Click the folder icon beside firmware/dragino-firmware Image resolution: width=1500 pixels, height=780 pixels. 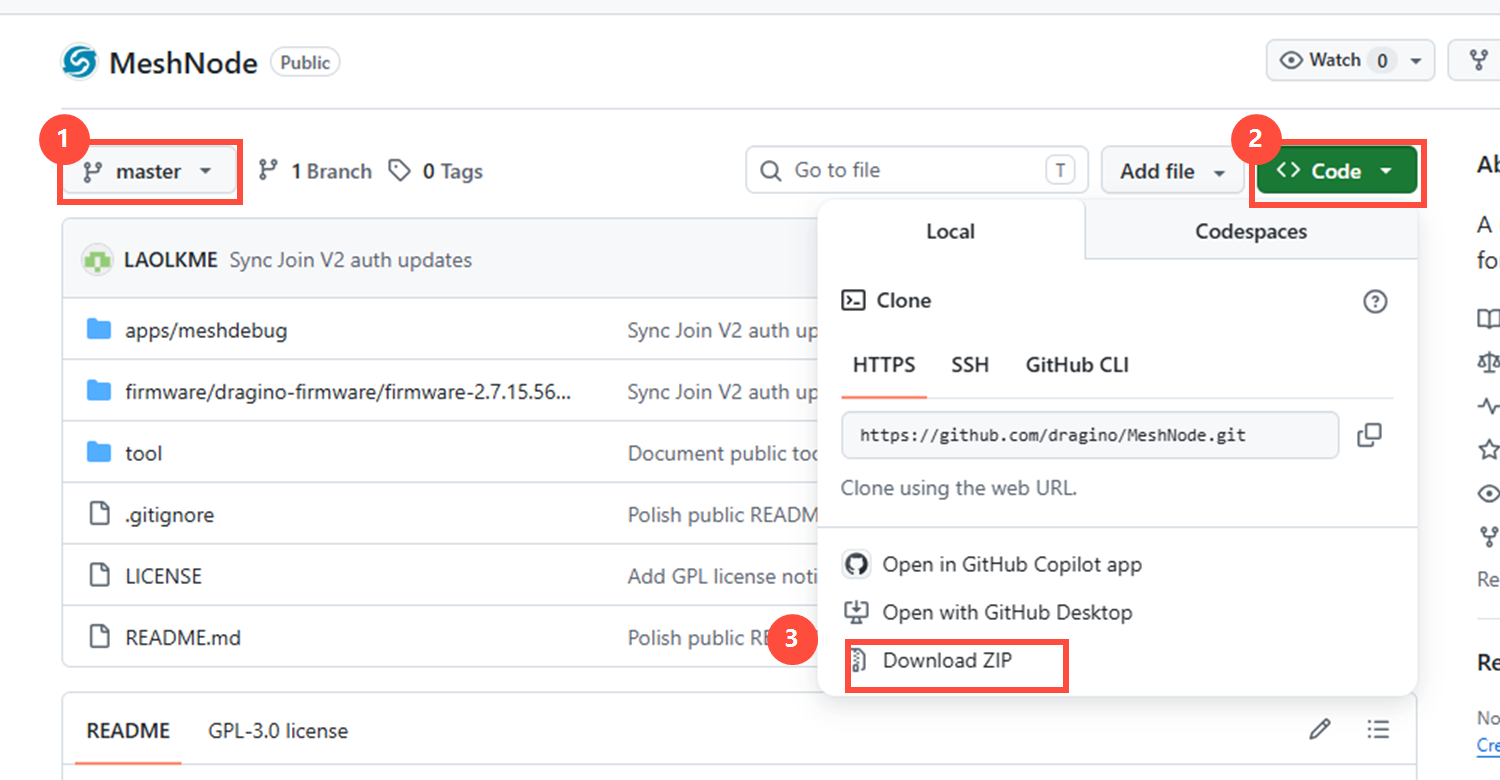(99, 391)
